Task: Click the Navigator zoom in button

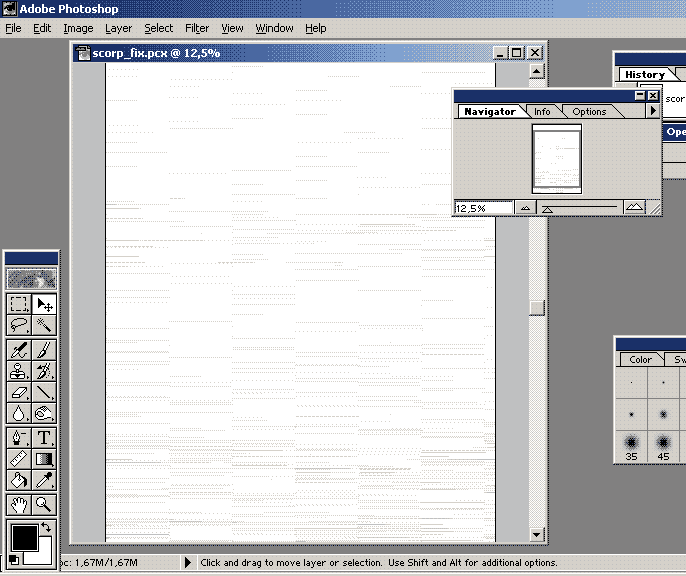Action: (634, 208)
